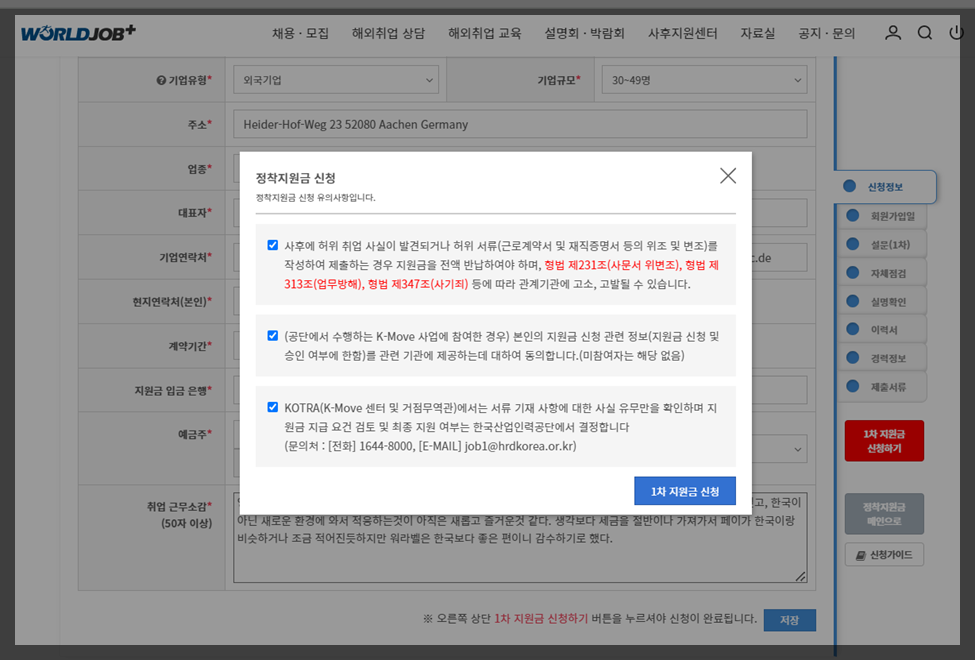Screen dimensions: 975x660
Task: Click the red 1차 지원금 신청하기 button
Action: point(884,441)
